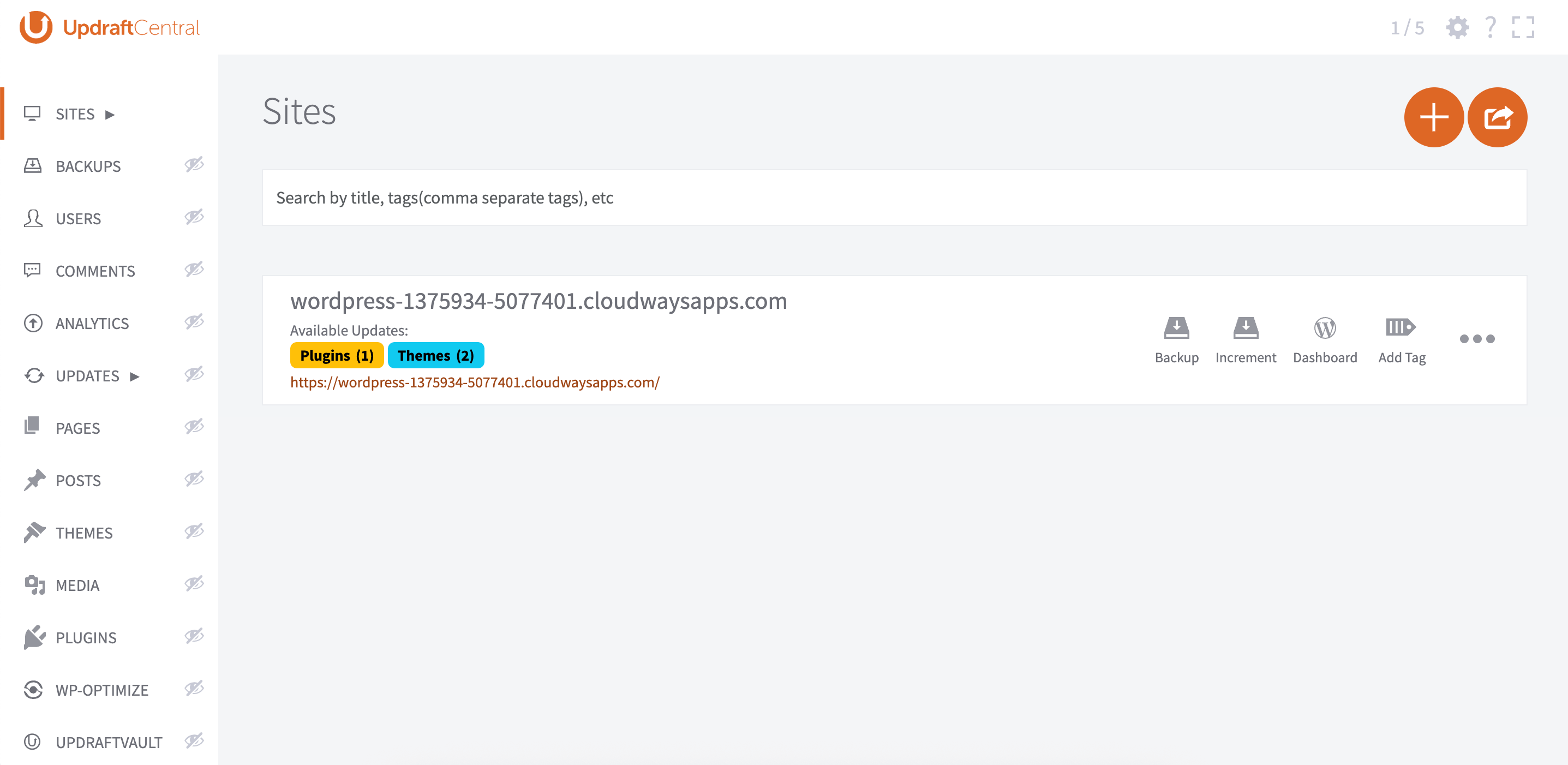The height and width of the screenshot is (765, 1568).
Task: Click the yellow Plugins (1) updates badge
Action: [x=337, y=355]
